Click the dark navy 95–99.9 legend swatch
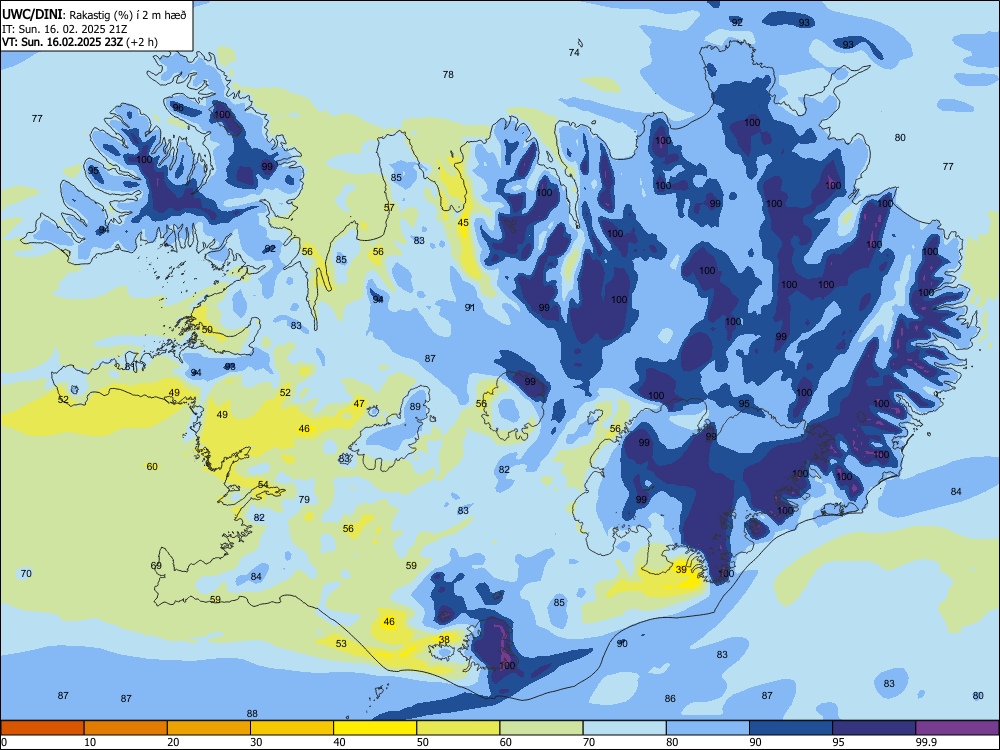This screenshot has height=750, width=1000. click(x=874, y=728)
